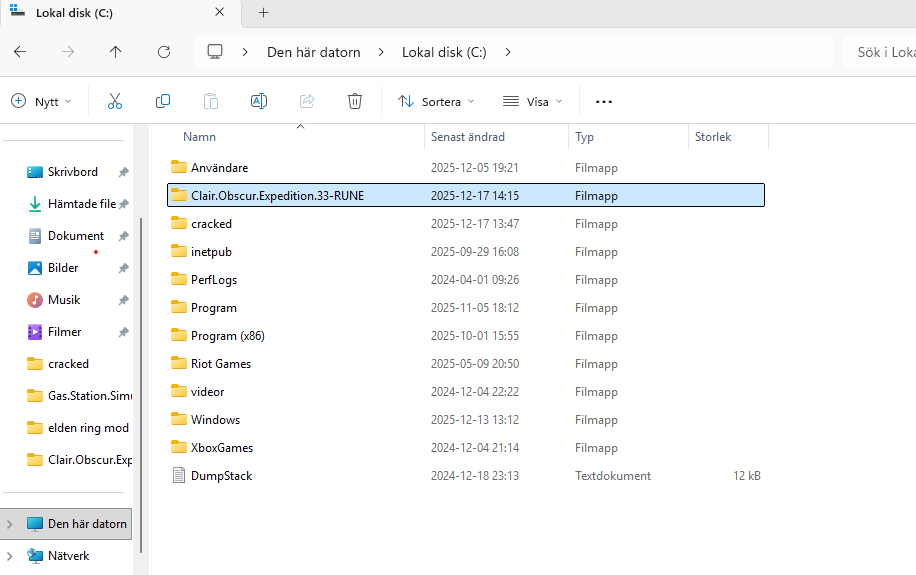
Task: Select the DumpStack text document
Action: (x=221, y=476)
